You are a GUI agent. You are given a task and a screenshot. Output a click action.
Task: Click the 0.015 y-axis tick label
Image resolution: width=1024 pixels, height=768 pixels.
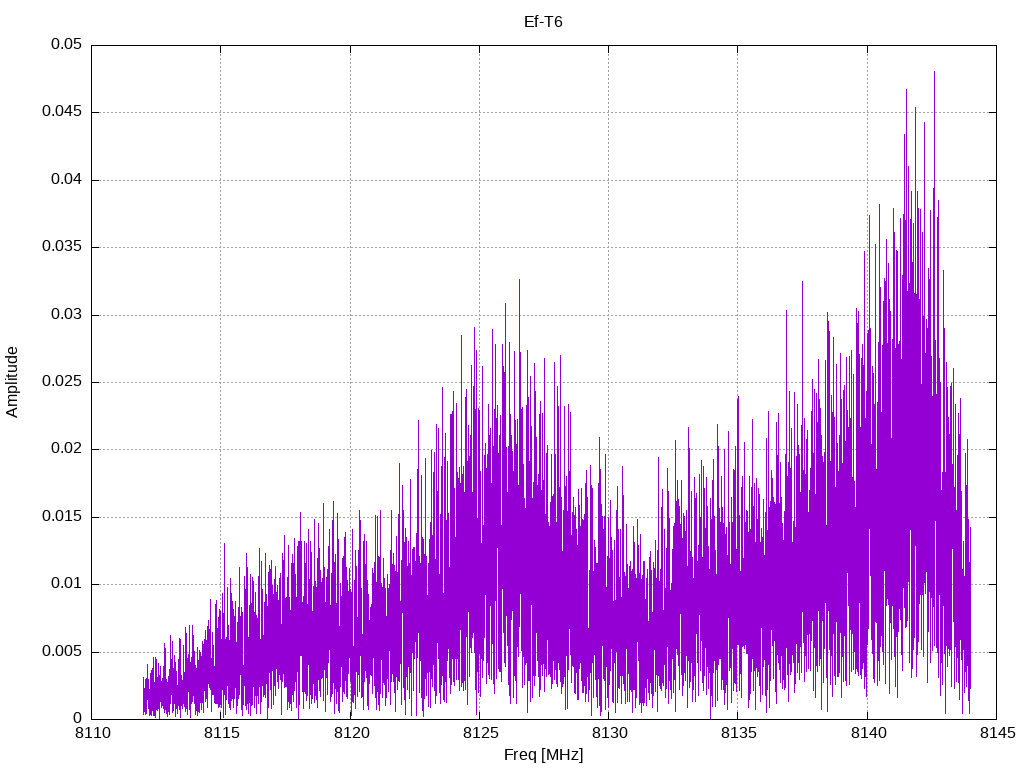click(x=62, y=517)
